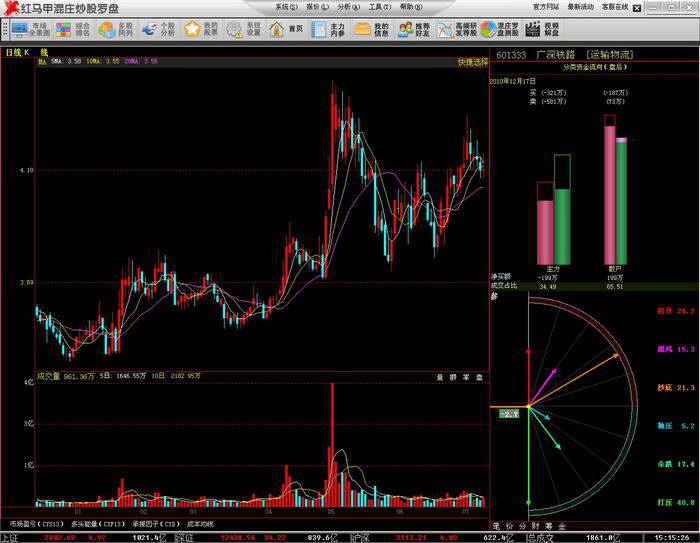This screenshot has height=543, width=700.
Task: Select the 量 option in the volume panel
Action: click(440, 377)
